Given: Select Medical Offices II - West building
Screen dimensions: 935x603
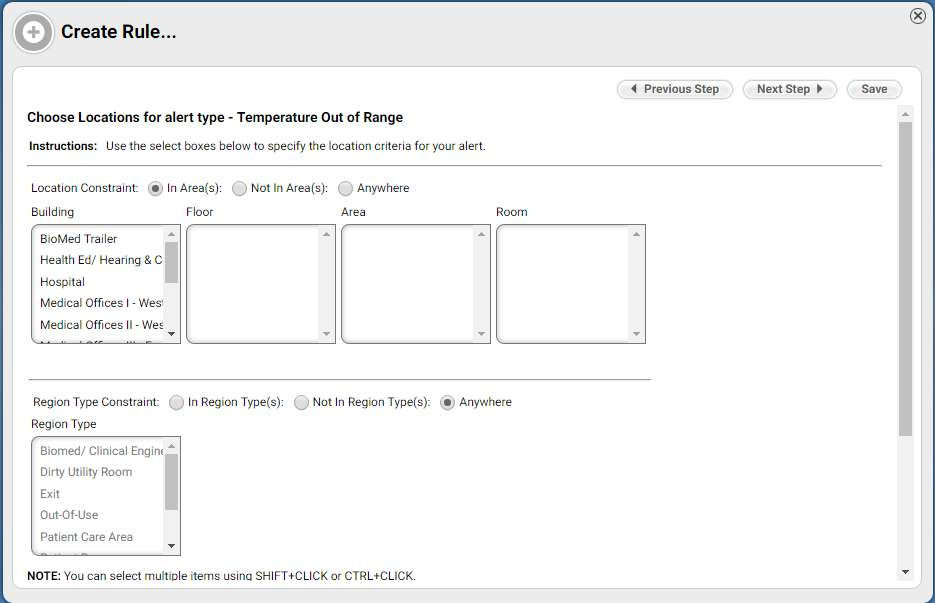Looking at the screenshot, I should coord(99,324).
